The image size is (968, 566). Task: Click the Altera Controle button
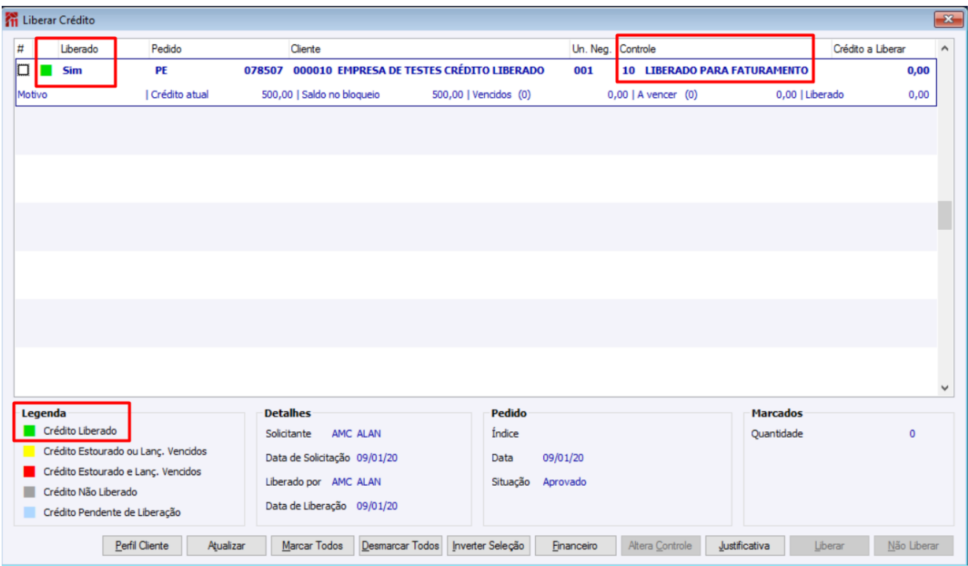[x=661, y=546]
